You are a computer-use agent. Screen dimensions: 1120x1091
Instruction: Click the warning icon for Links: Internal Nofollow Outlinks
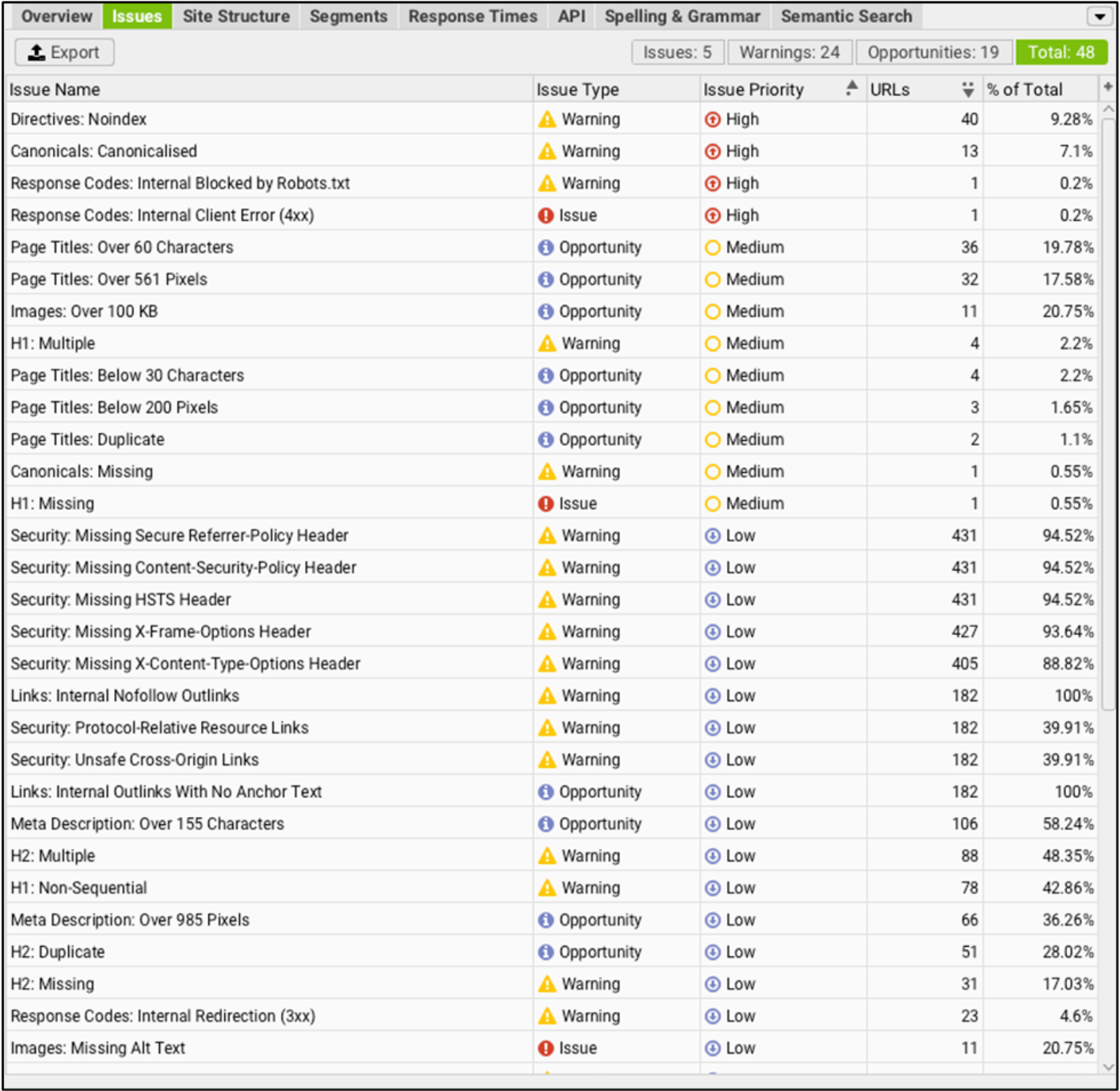[547, 696]
